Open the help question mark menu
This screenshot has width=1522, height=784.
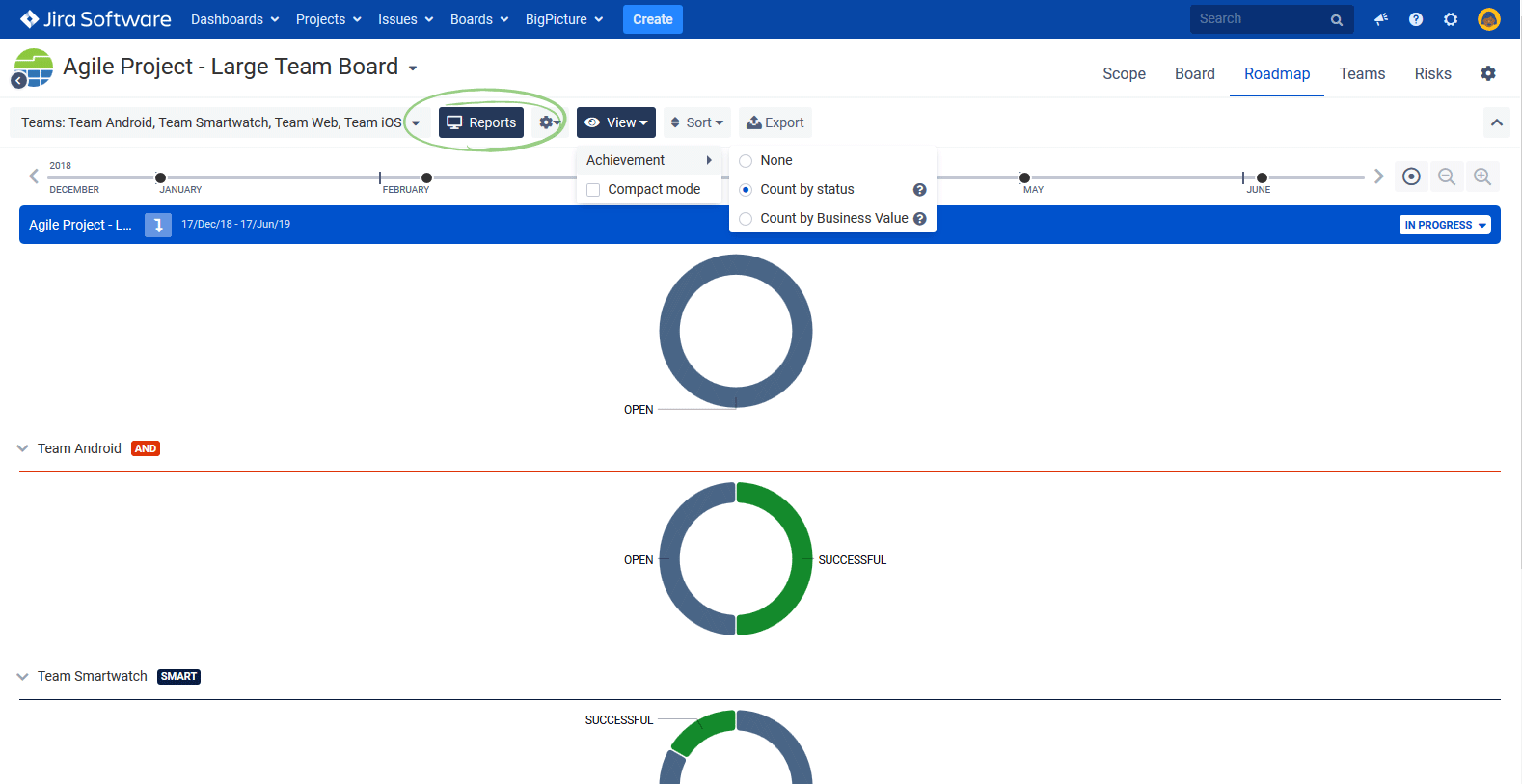pyautogui.click(x=1416, y=19)
